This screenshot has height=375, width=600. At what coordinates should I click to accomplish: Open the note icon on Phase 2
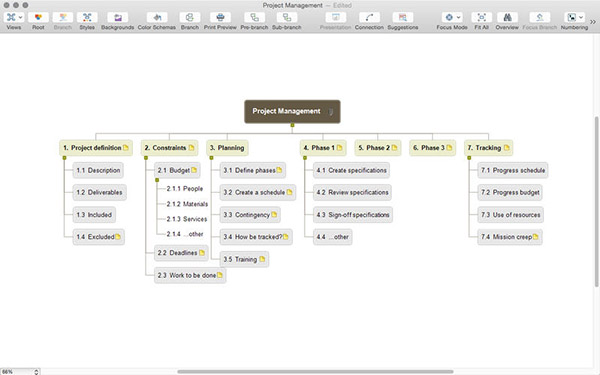point(395,148)
